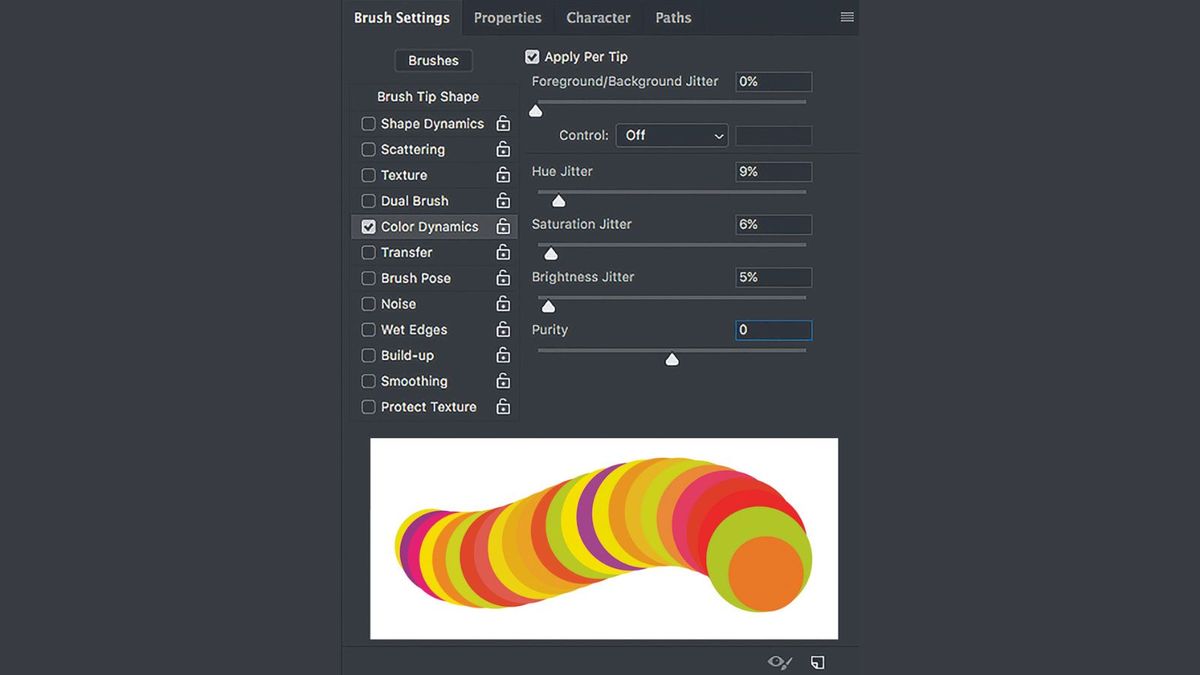Select the Transfer settings row
This screenshot has width=1200, height=675.
point(409,252)
